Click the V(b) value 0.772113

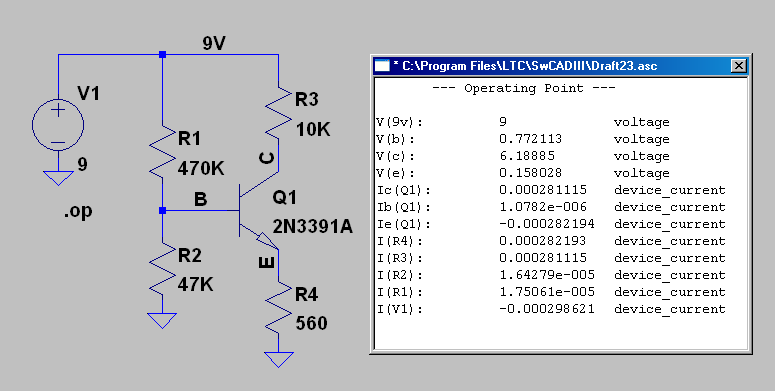coord(530,139)
